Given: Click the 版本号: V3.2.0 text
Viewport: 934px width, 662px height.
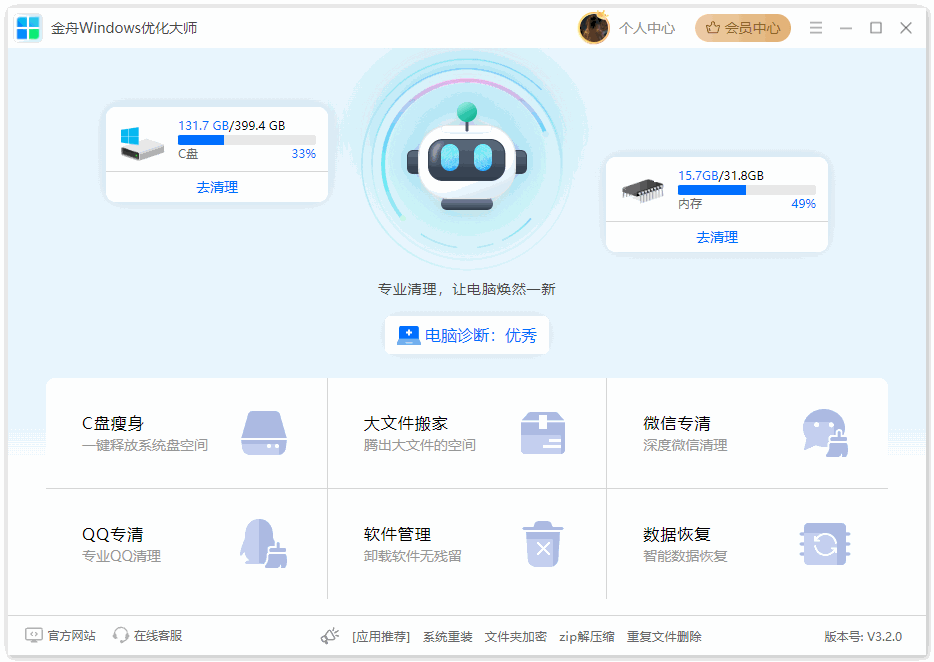Looking at the screenshot, I should pos(863,637).
